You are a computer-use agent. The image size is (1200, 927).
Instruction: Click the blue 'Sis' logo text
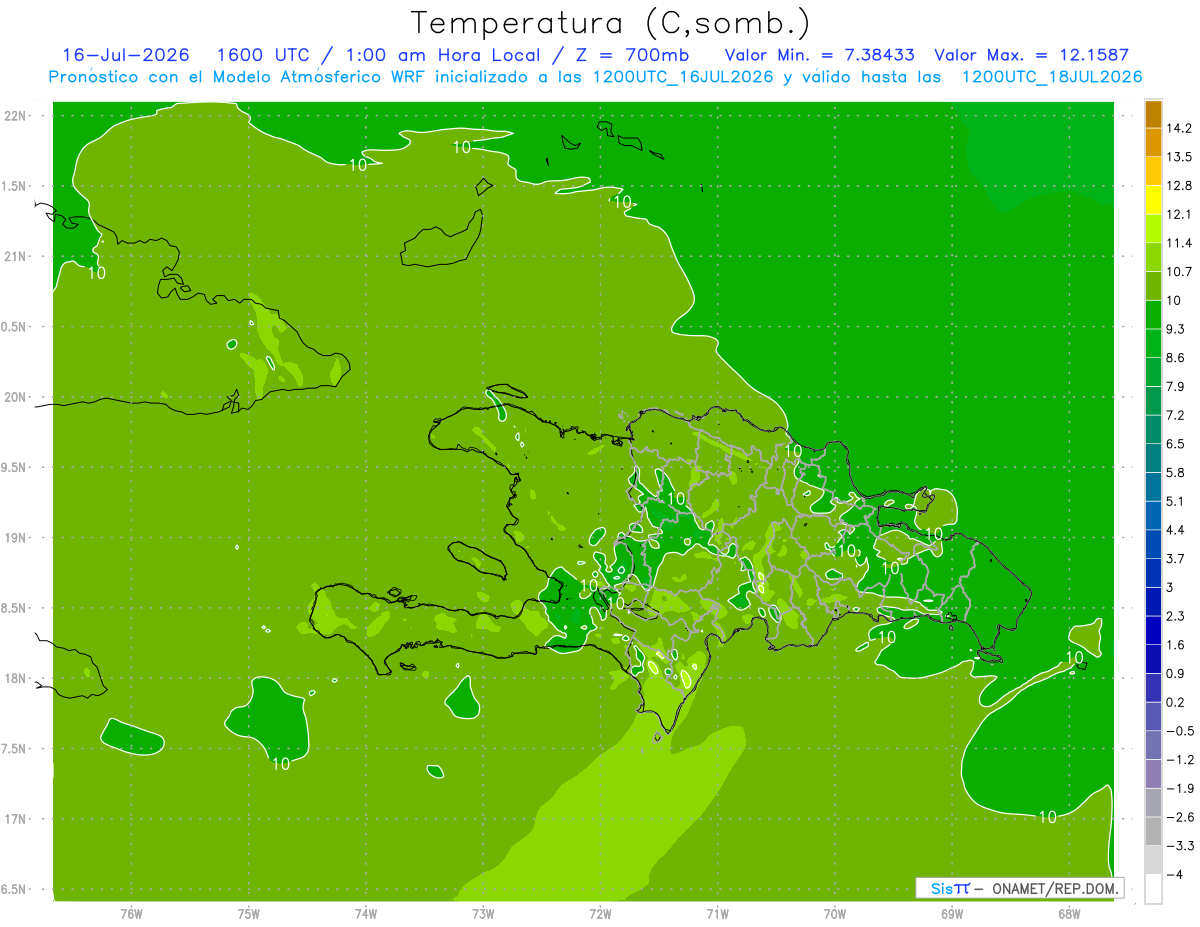[x=942, y=888]
